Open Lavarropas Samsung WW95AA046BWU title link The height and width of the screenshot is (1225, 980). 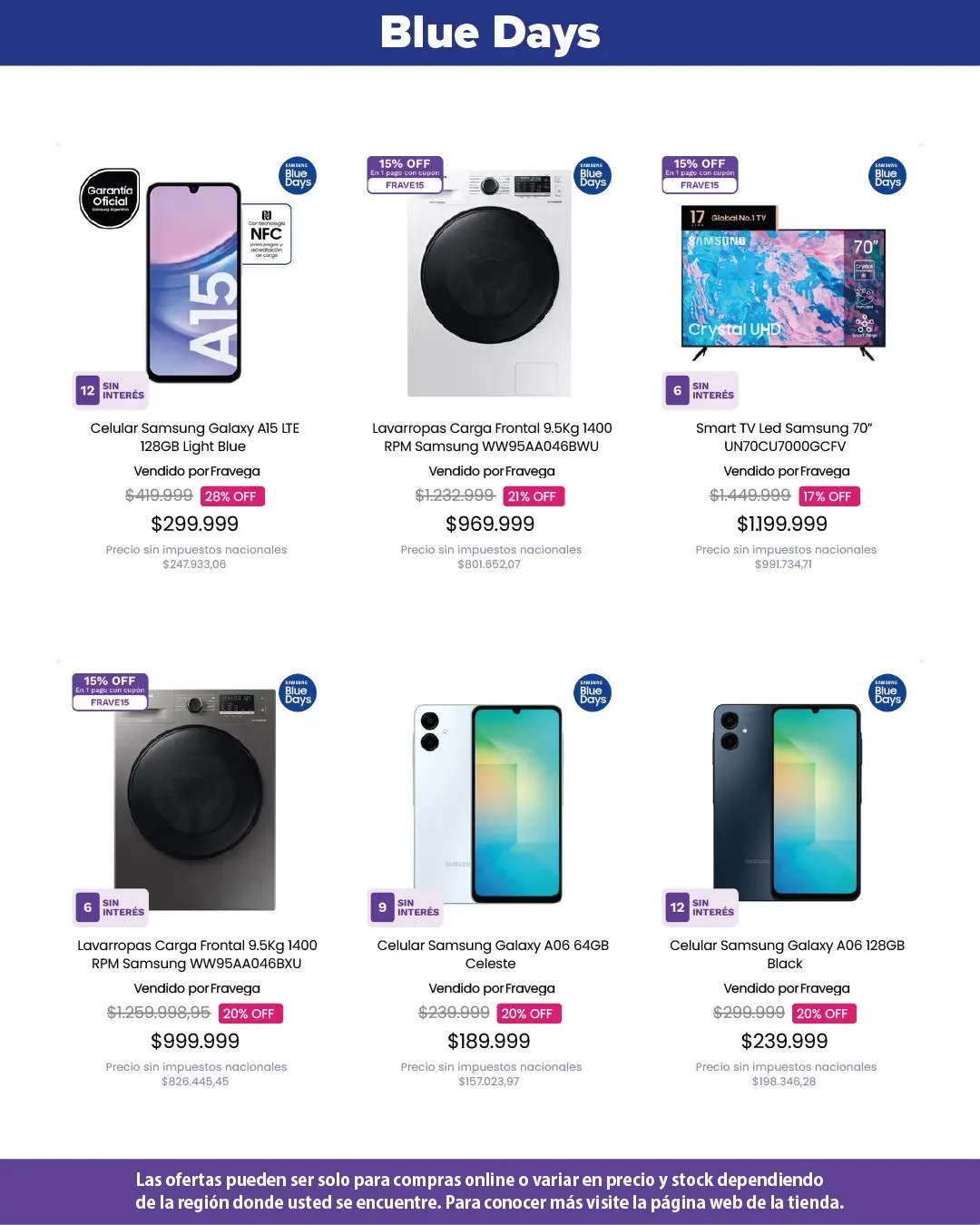coord(491,437)
